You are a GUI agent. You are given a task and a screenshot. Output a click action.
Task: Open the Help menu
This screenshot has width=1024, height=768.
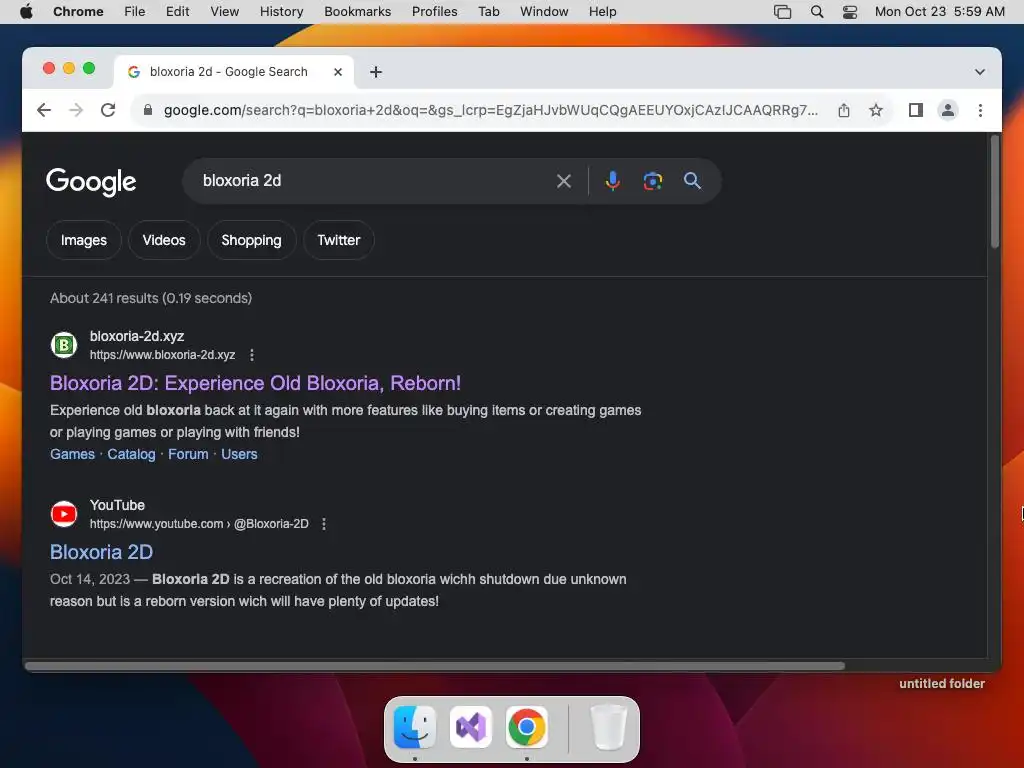click(x=602, y=12)
